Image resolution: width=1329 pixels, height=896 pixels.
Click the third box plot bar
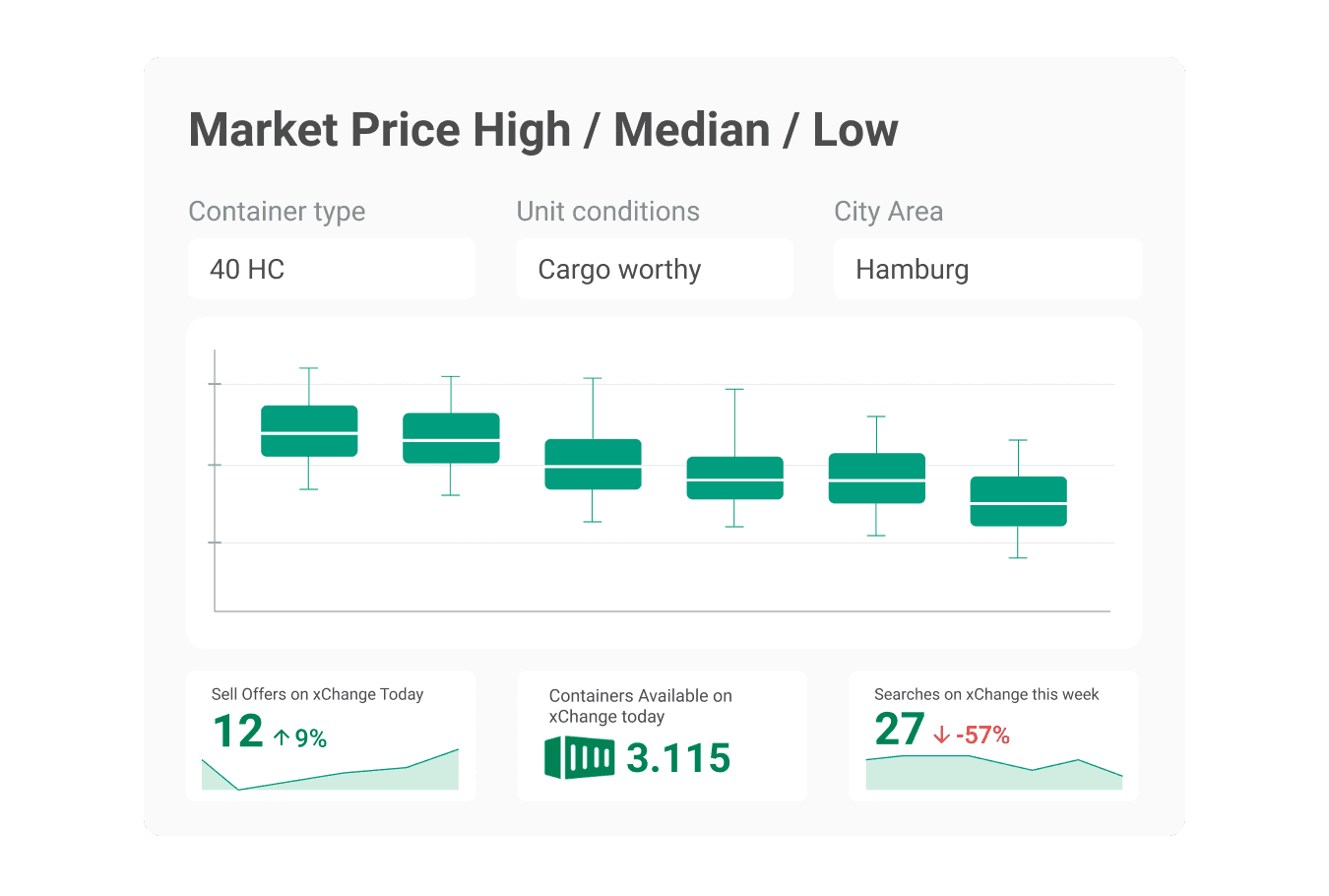(x=593, y=464)
